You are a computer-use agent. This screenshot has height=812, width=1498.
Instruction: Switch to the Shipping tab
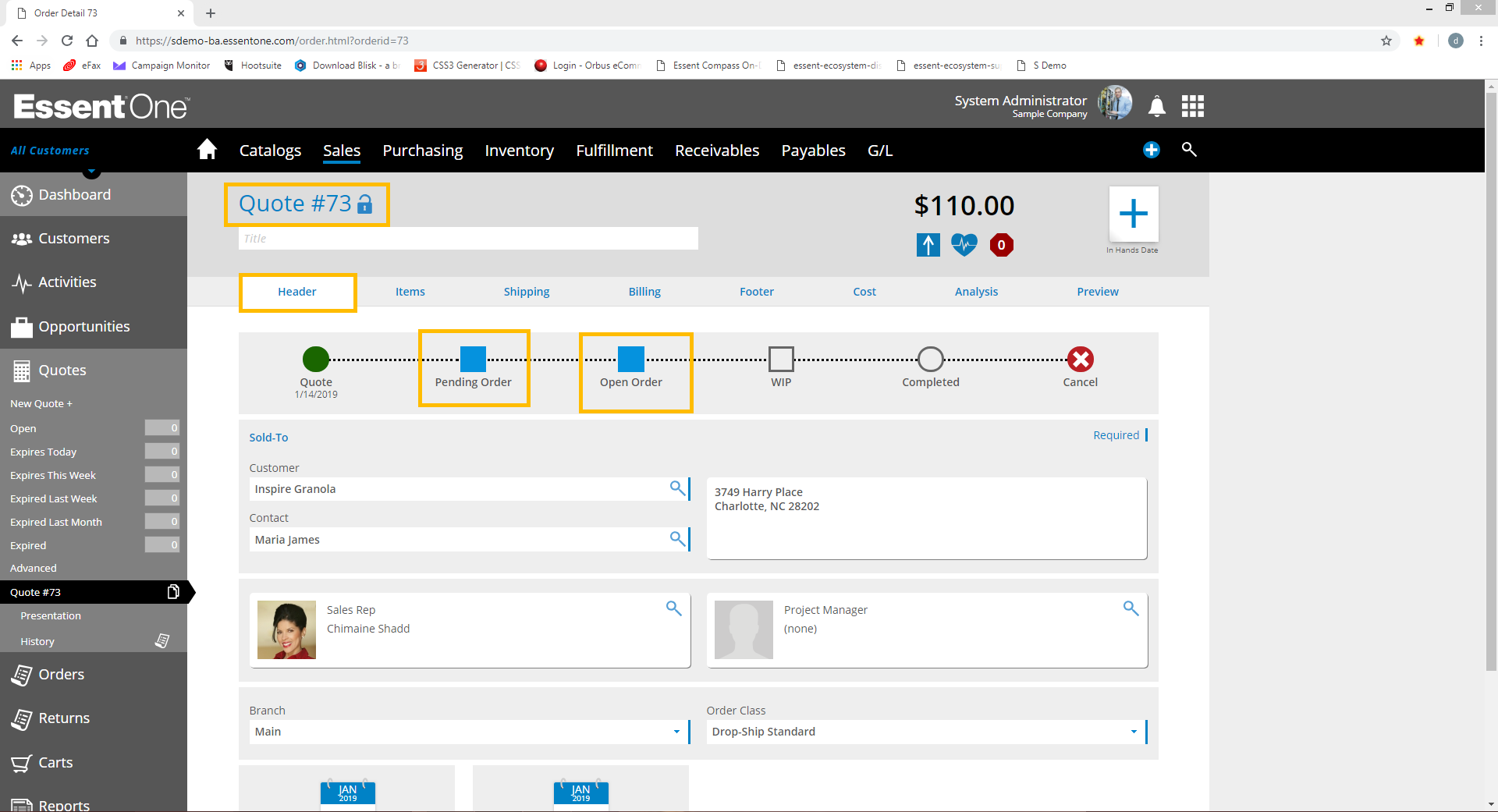click(x=527, y=292)
